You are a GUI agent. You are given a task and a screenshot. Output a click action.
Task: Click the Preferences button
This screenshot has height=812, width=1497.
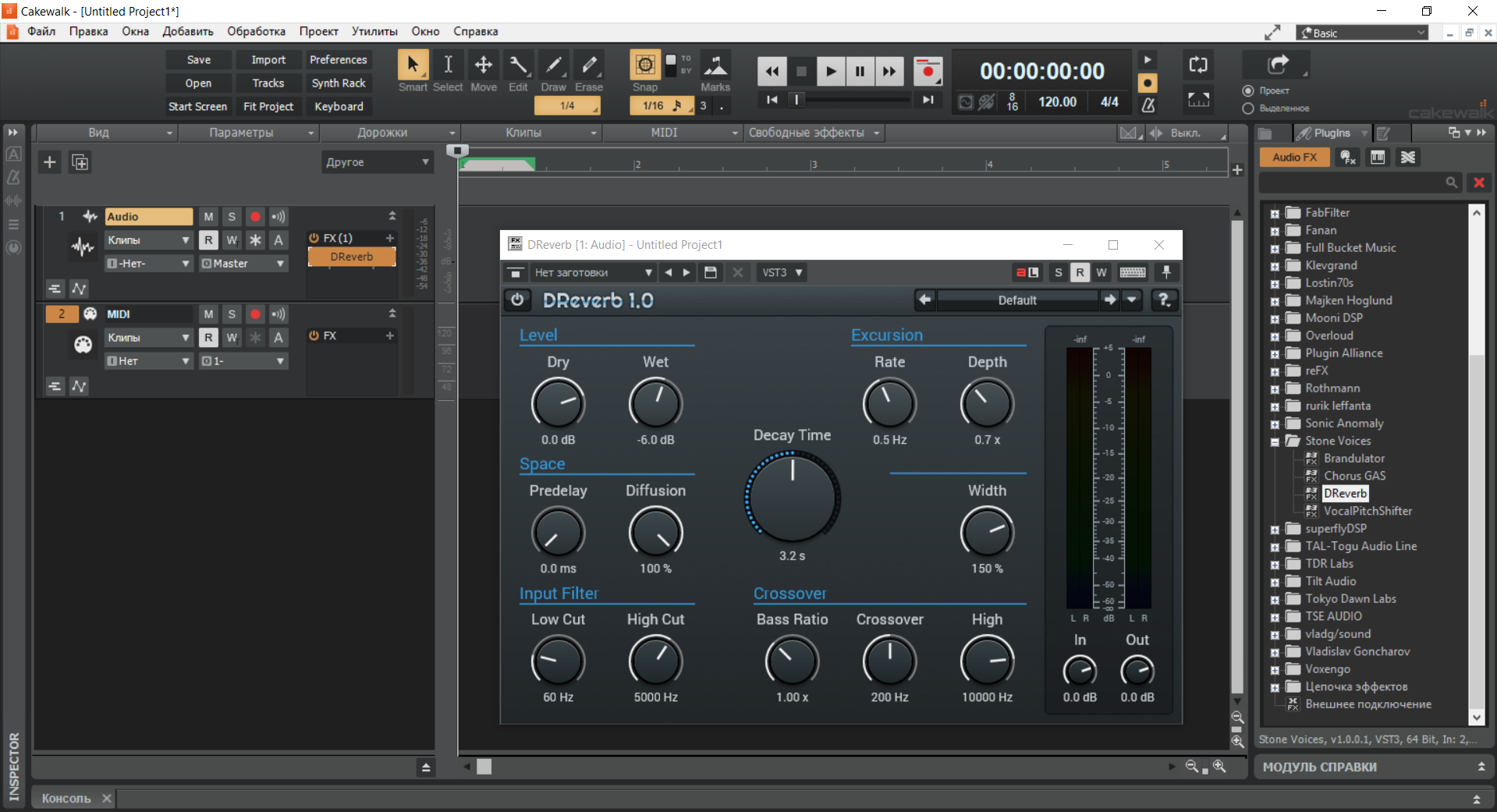(339, 60)
